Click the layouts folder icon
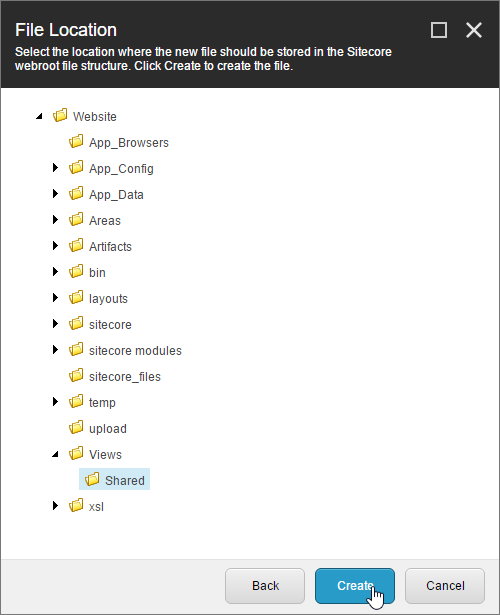Screen dimensions: 500x615 (x=76, y=297)
